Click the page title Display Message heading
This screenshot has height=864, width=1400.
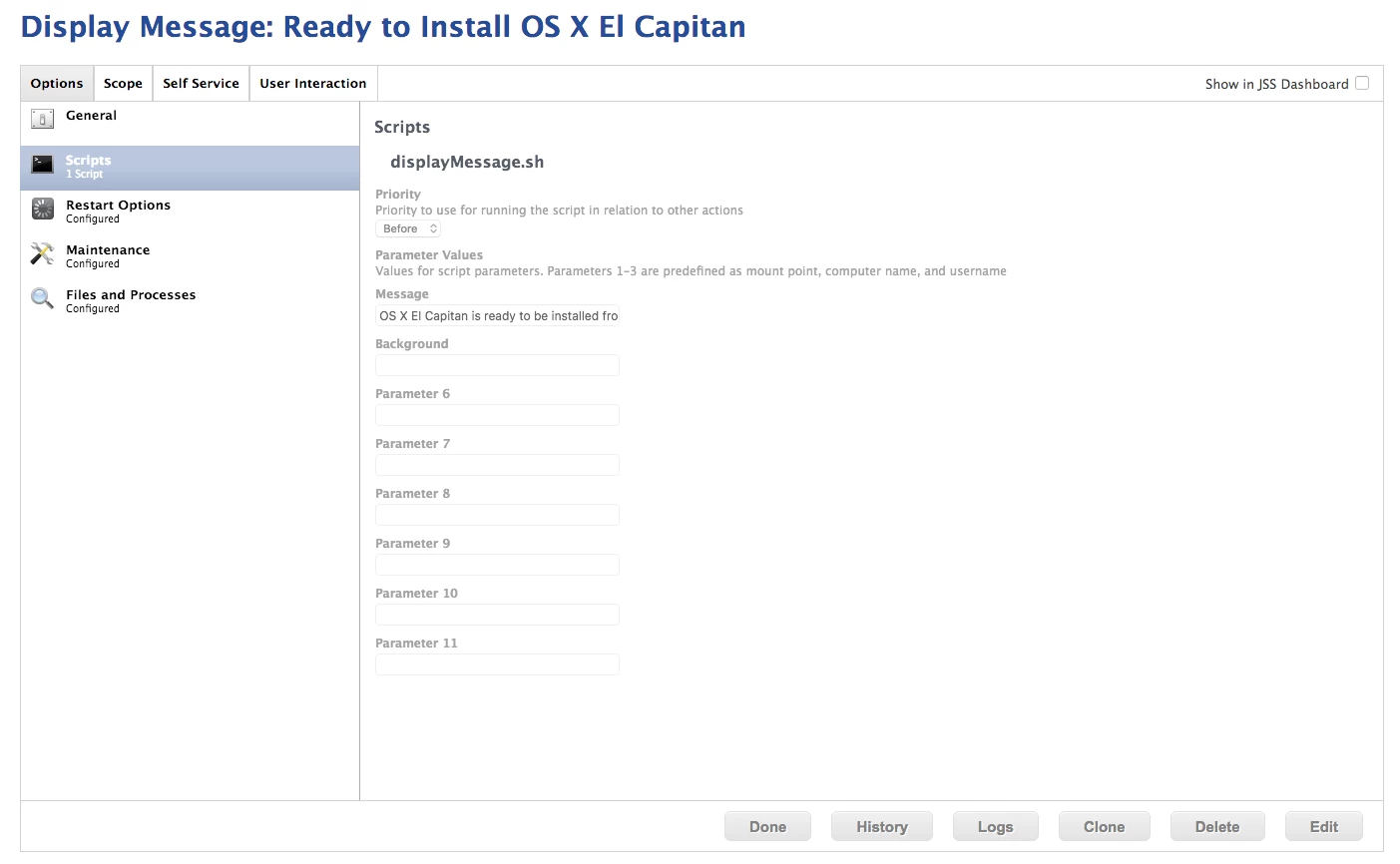pyautogui.click(x=383, y=27)
